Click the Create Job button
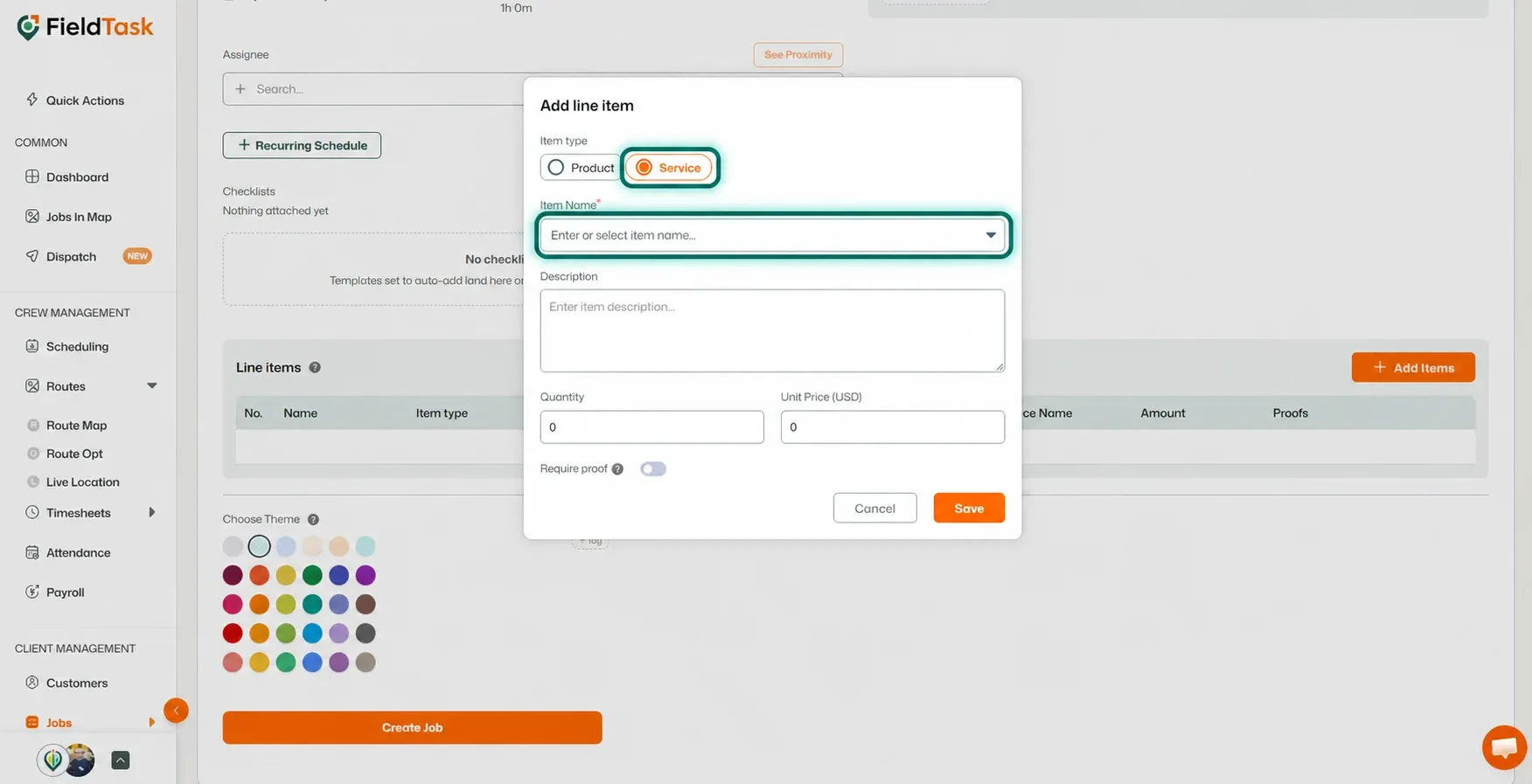Screen dimensions: 1532x784 pyautogui.click(x=412, y=727)
